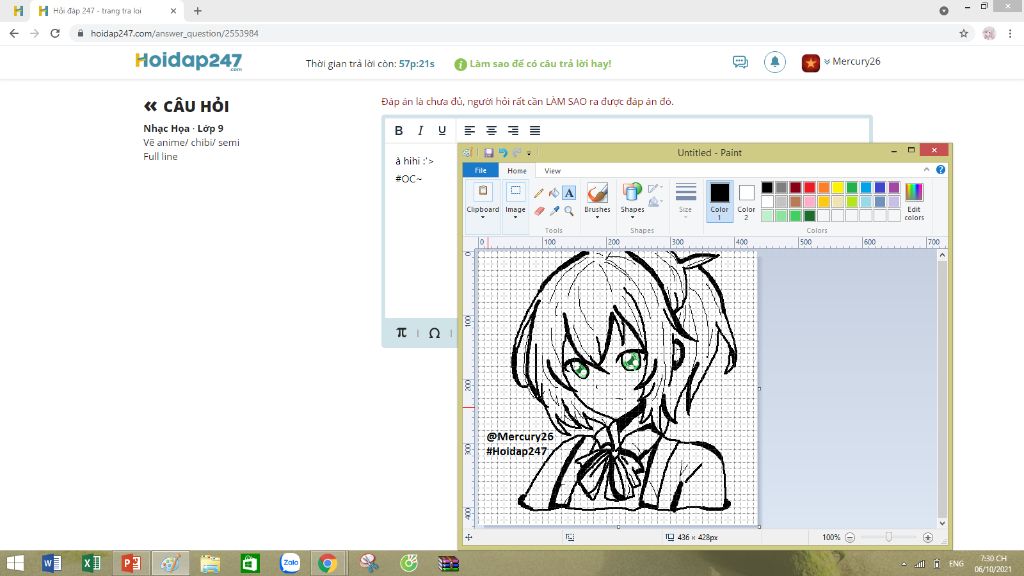Open the shape outline dropdown
Screen dimensions: 1024x576
click(655, 188)
